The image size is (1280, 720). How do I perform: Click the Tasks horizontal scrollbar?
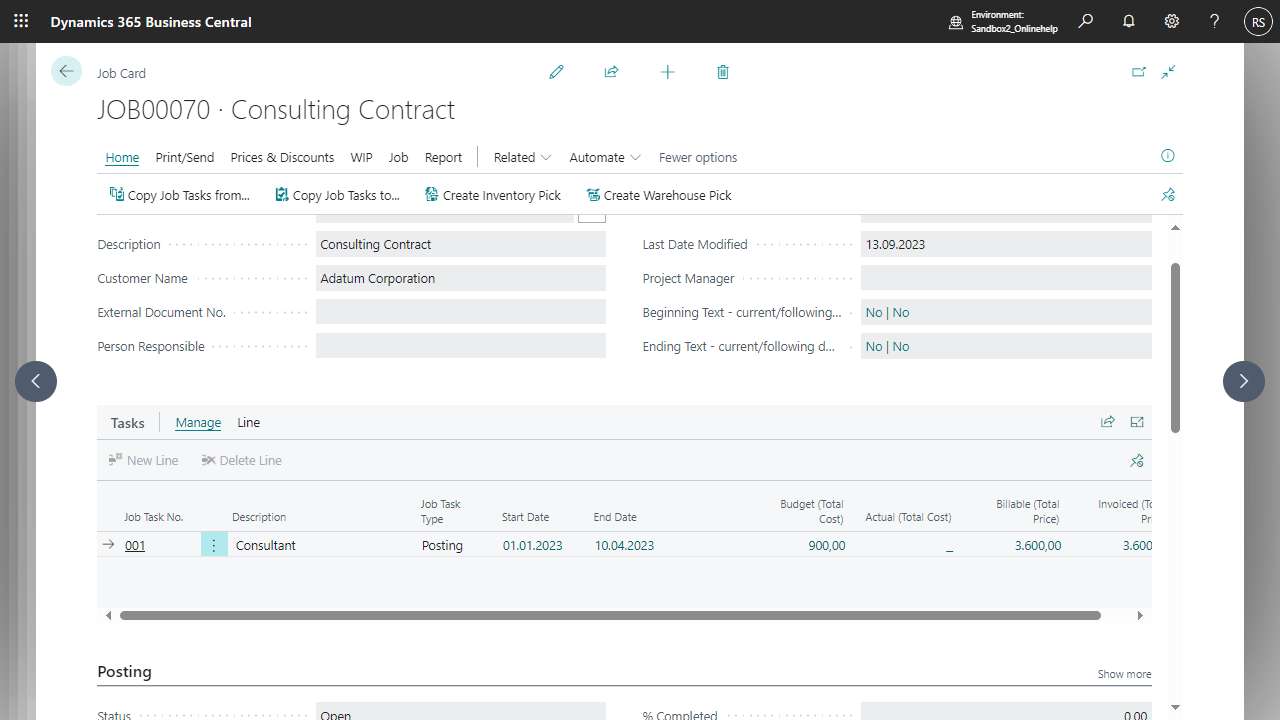pos(610,616)
